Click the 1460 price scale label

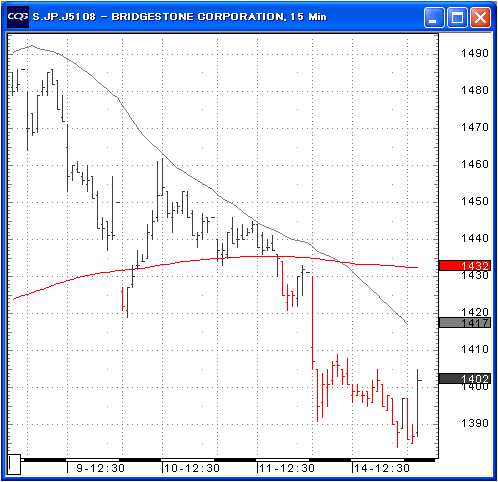coord(475,164)
